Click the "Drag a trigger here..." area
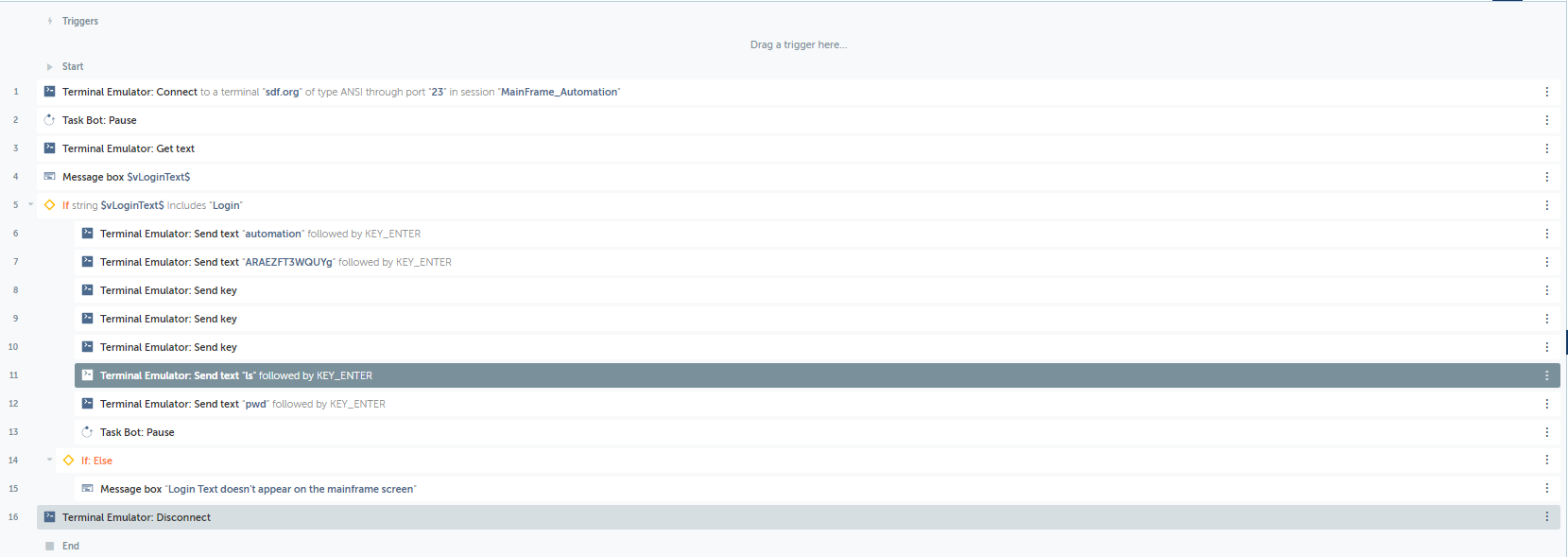Screen dimensions: 1568x557 (799, 44)
